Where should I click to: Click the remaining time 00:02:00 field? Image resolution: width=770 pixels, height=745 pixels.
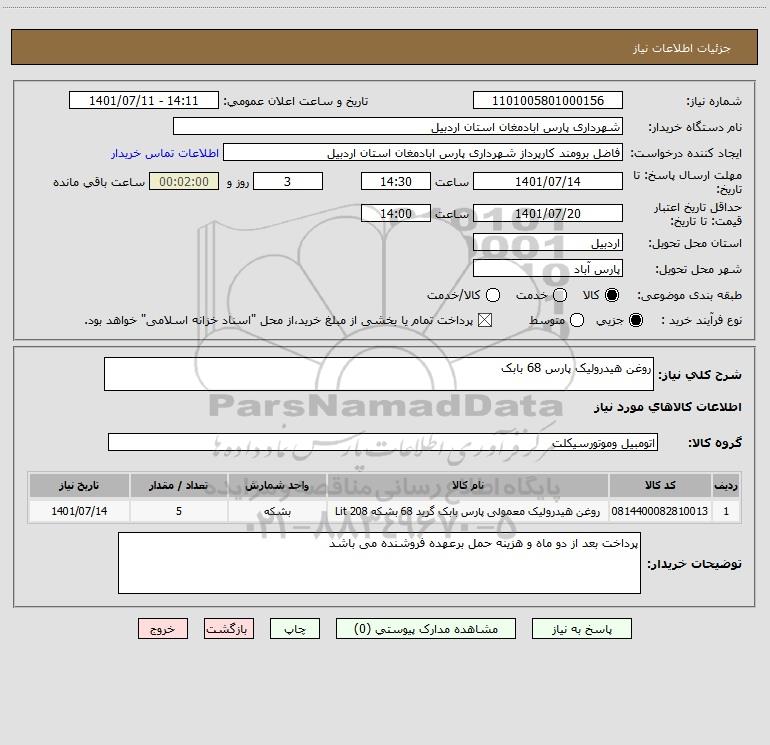point(184,181)
